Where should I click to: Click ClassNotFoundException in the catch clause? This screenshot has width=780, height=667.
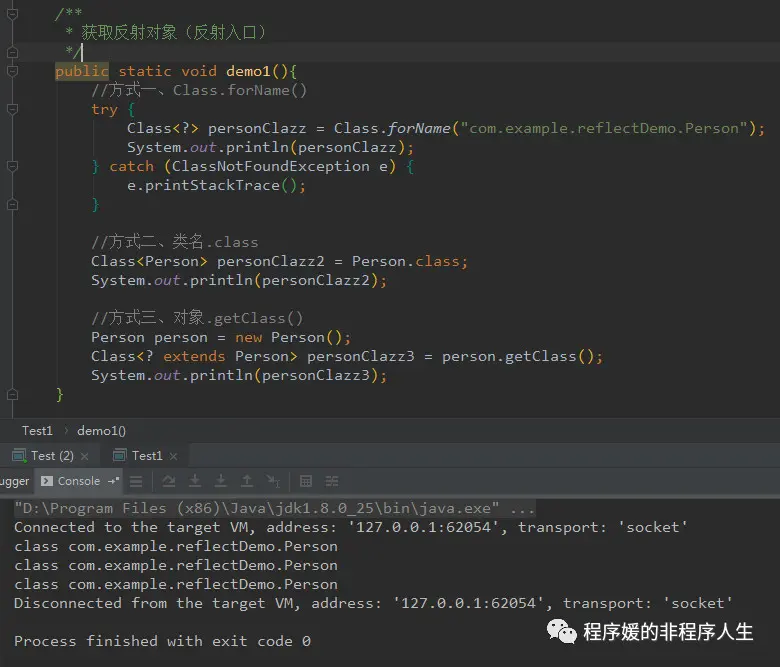click(271, 166)
